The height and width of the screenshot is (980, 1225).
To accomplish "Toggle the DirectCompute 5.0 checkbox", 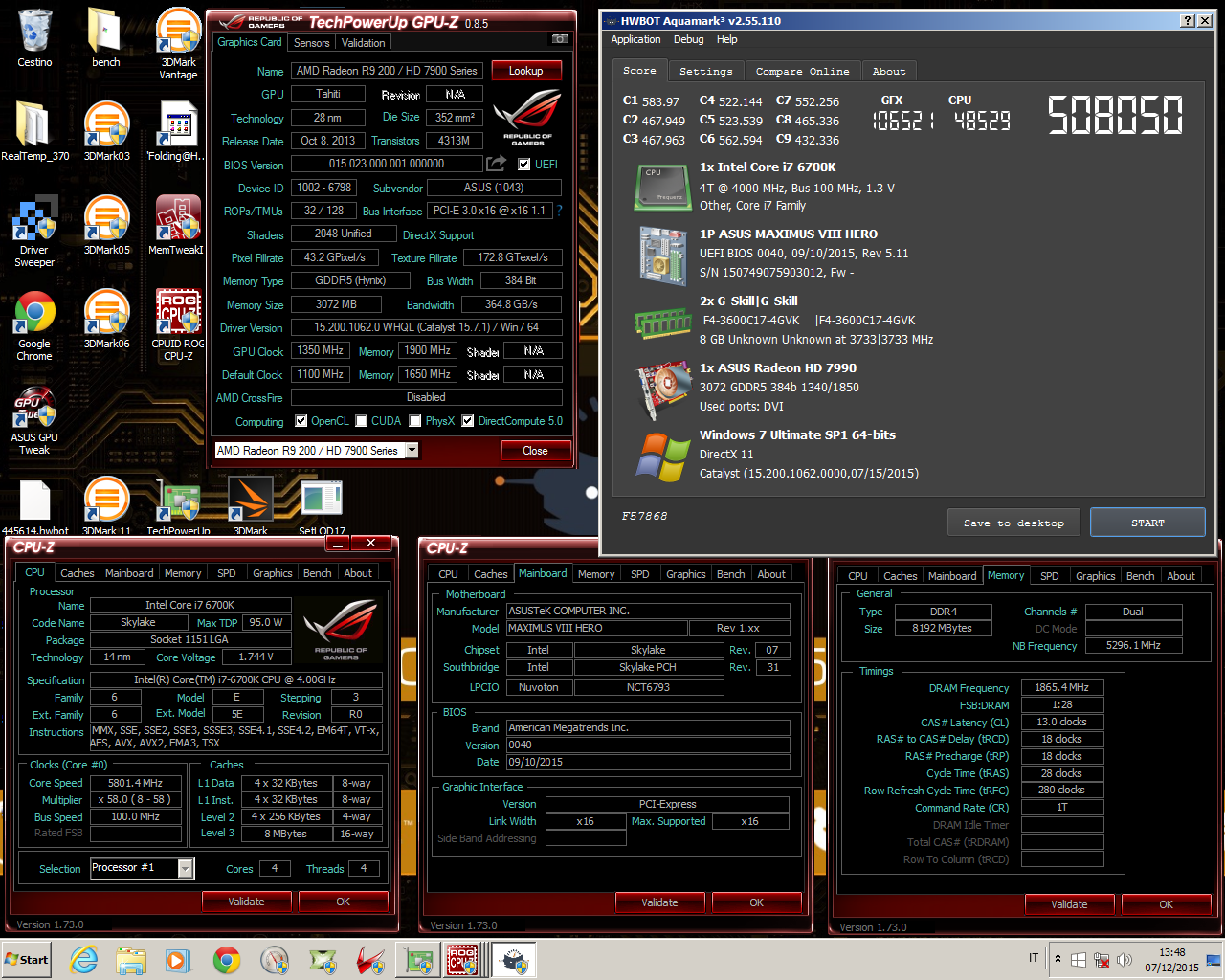I will pos(468,421).
